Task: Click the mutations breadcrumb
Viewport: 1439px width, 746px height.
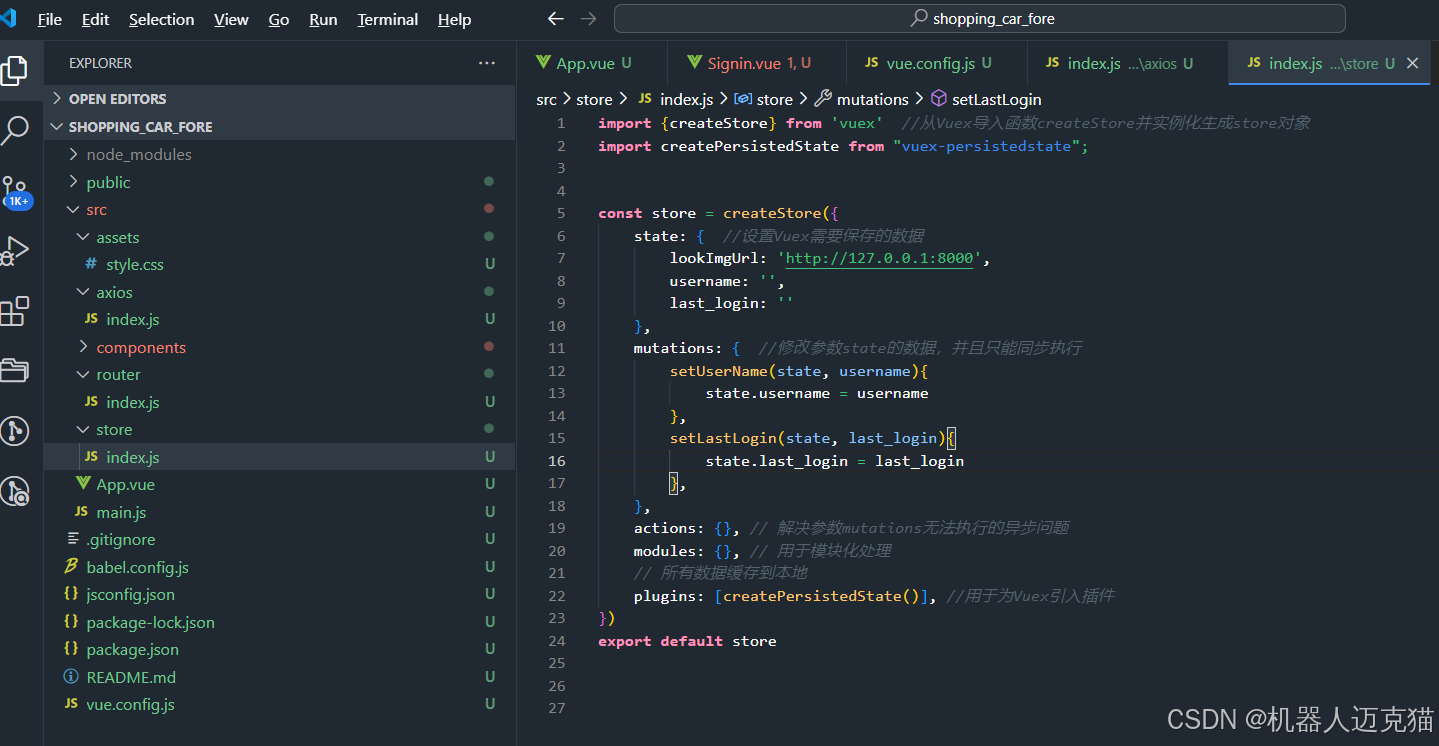Action: coord(873,99)
